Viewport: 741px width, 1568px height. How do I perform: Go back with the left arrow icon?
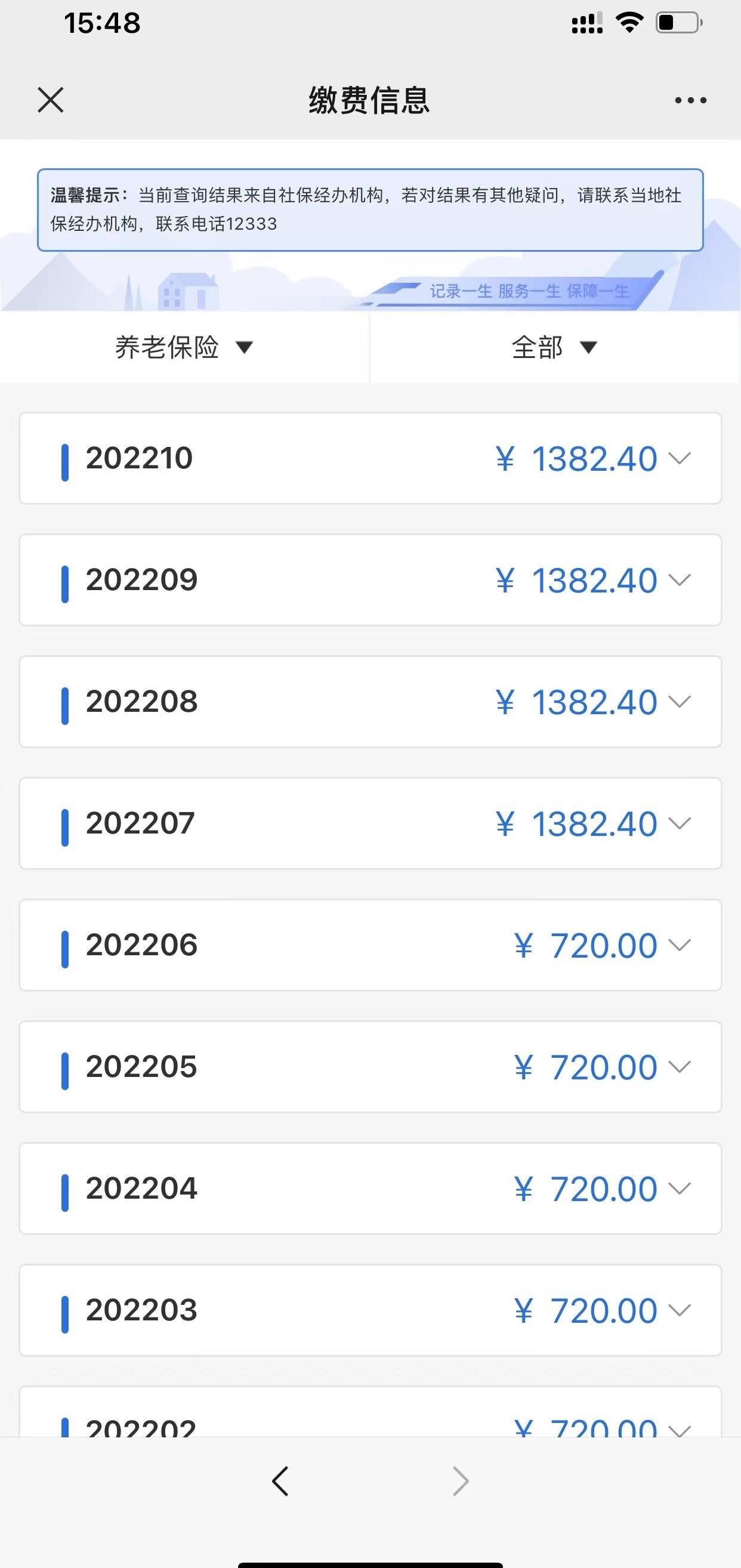280,1481
